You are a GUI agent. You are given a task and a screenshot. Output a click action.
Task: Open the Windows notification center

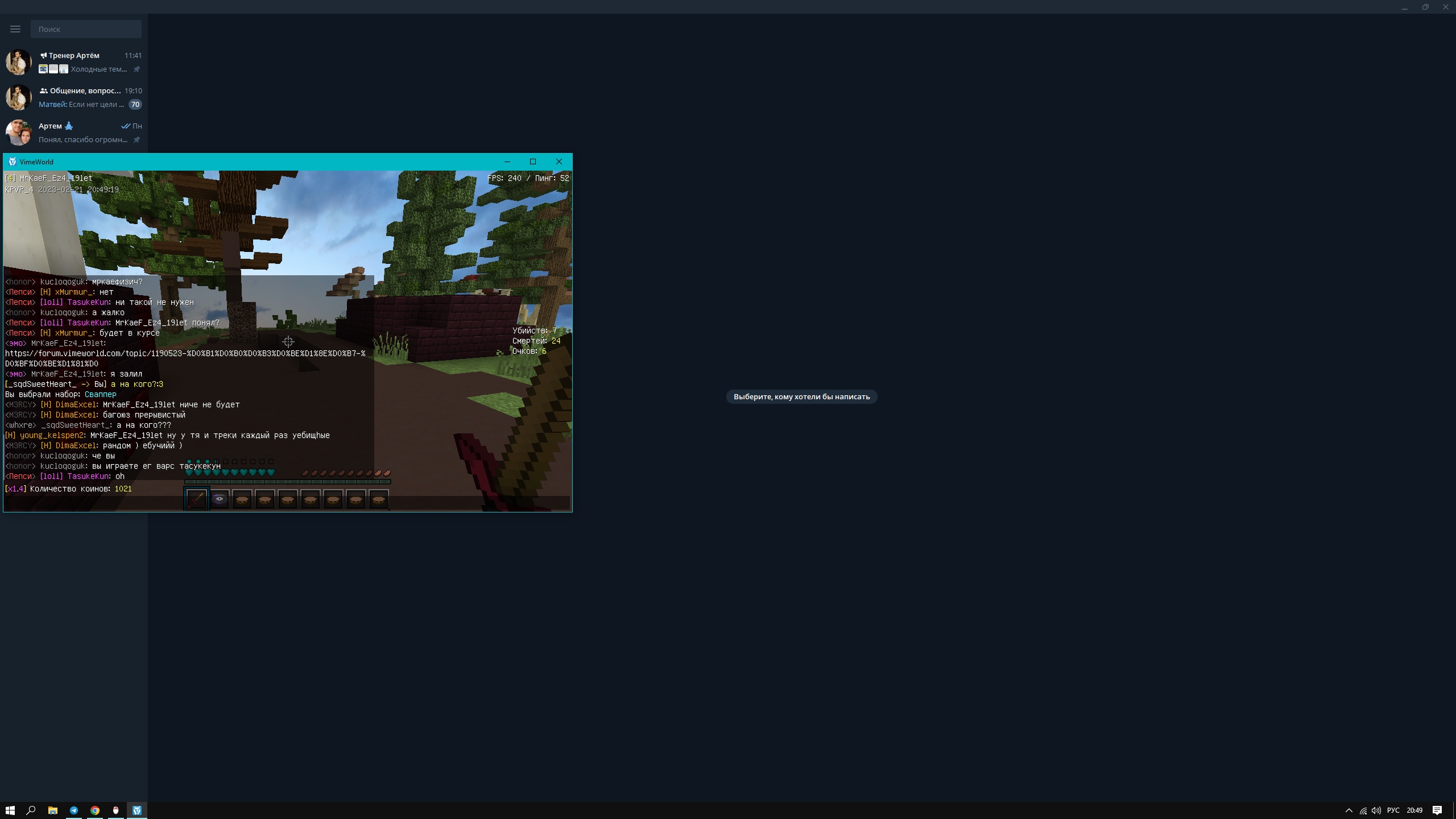click(1437, 810)
